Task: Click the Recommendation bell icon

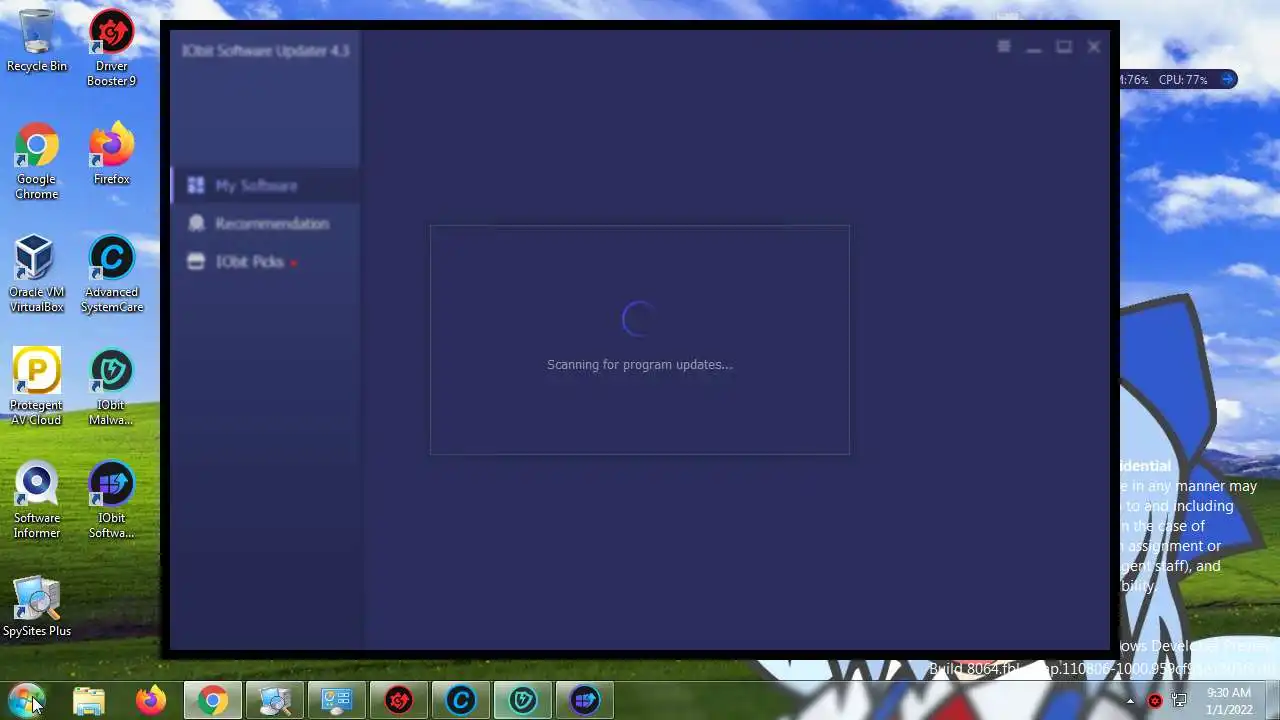Action: click(x=196, y=223)
